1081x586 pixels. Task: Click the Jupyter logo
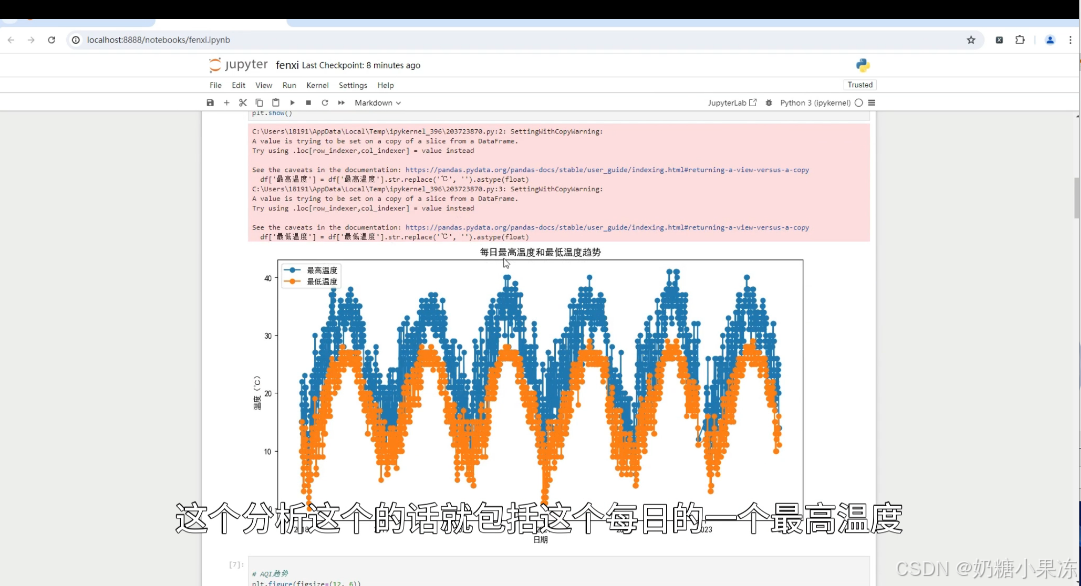coord(238,65)
